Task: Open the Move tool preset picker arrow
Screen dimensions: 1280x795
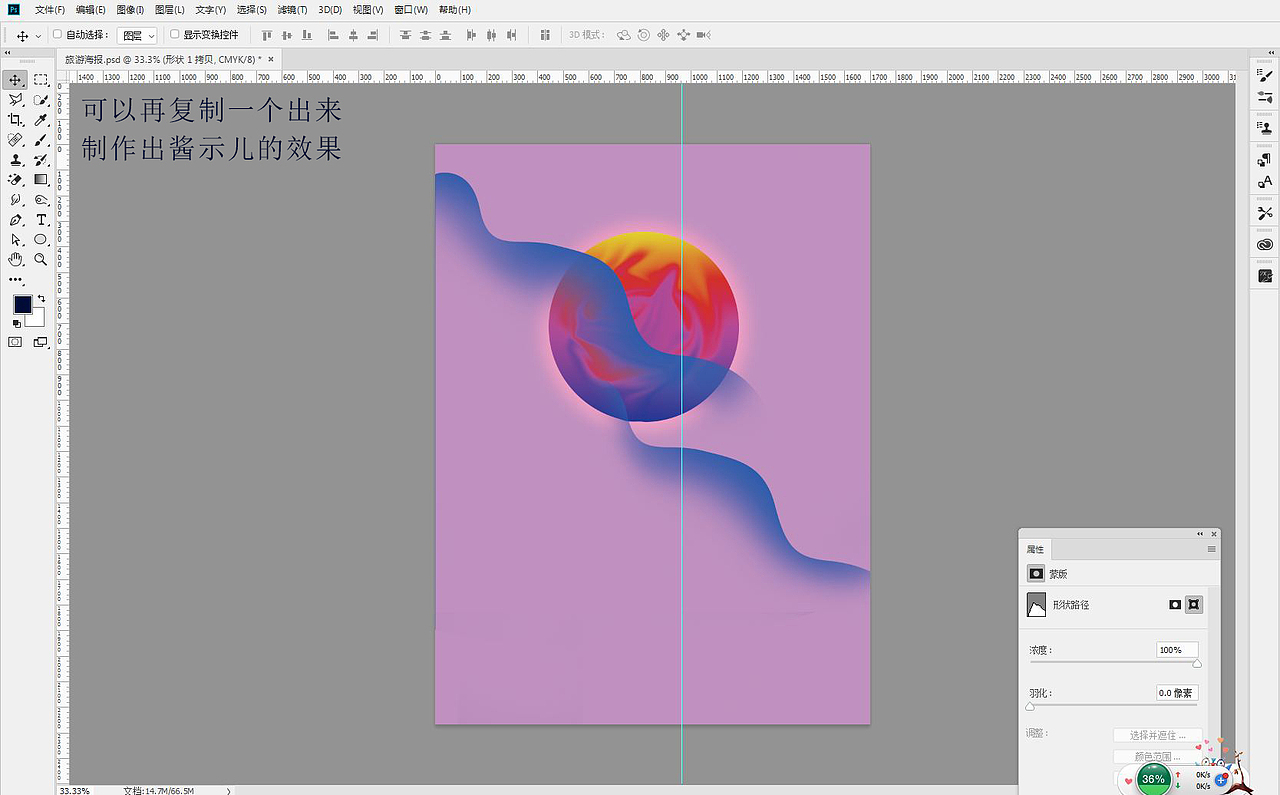Action: (38, 35)
